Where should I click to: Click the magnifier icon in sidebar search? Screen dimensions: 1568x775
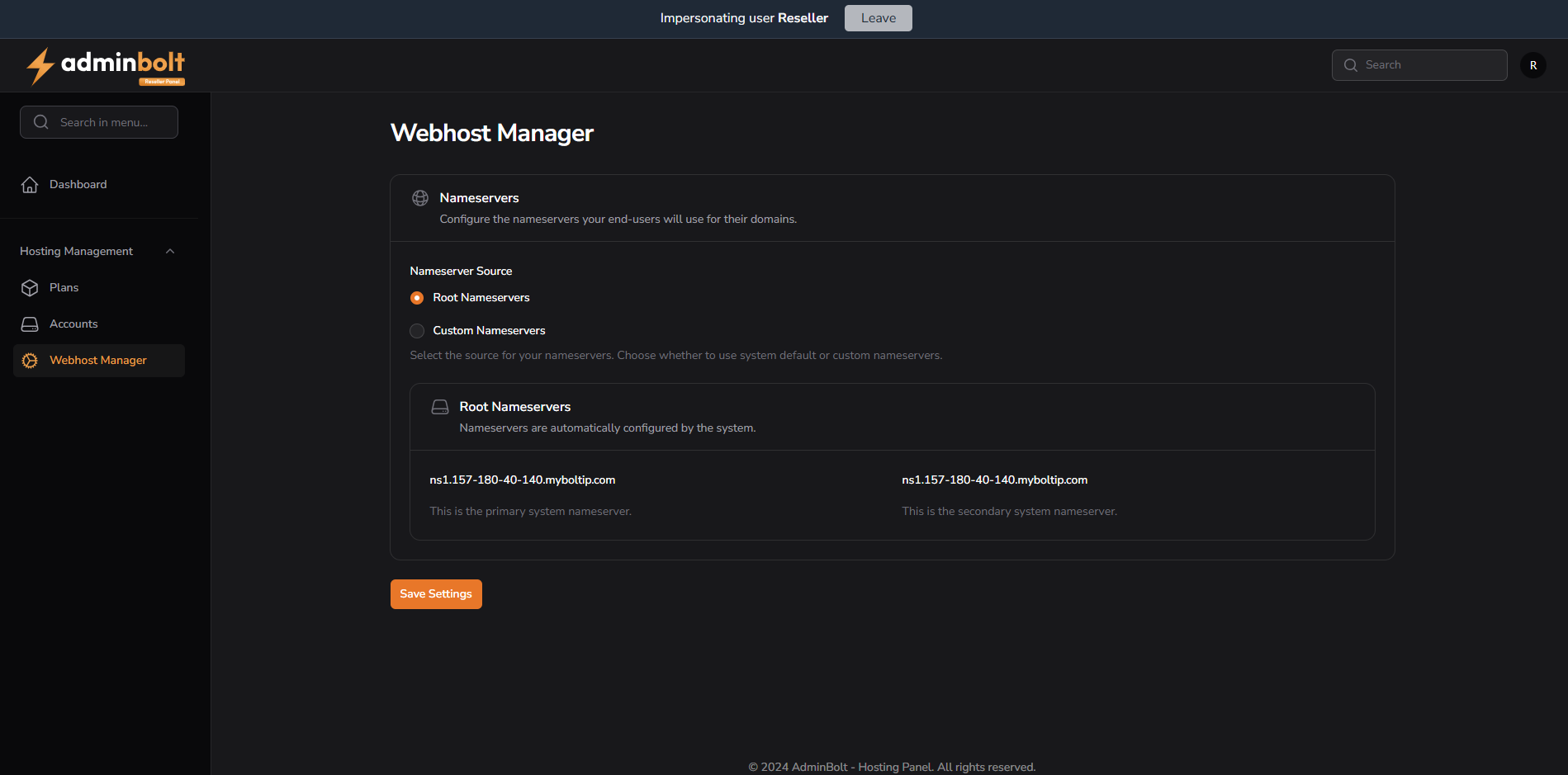point(40,121)
